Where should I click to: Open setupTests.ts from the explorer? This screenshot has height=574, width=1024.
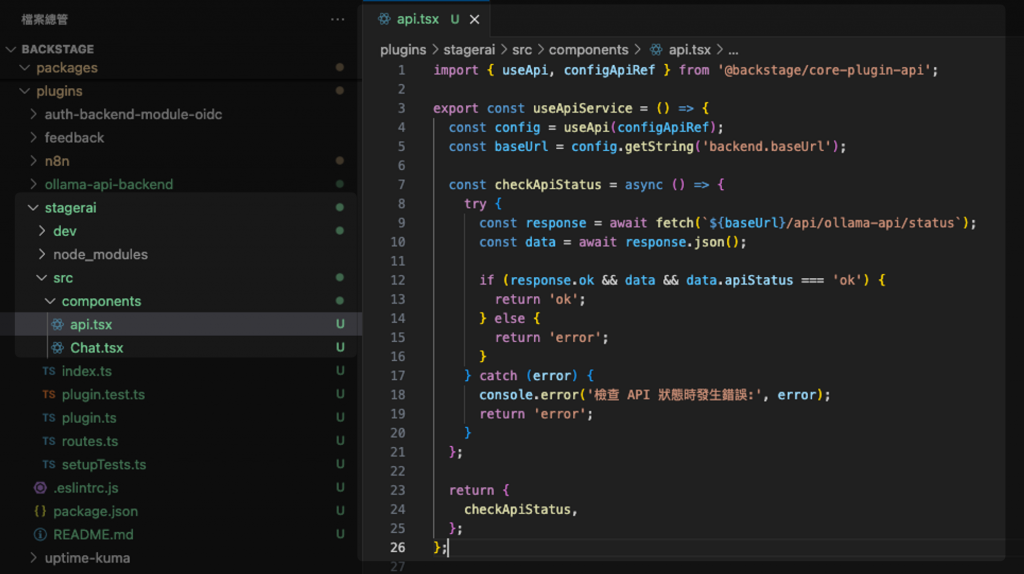click(104, 465)
